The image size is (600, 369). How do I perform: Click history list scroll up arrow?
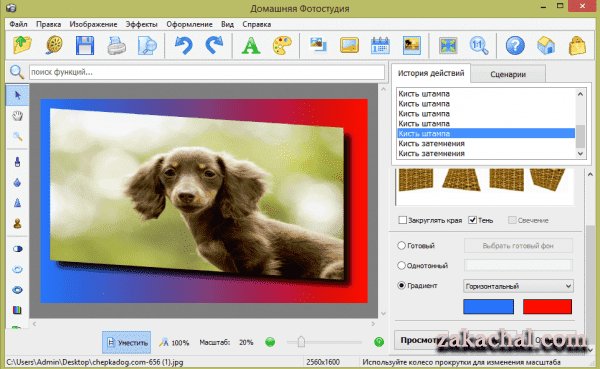(x=580, y=94)
